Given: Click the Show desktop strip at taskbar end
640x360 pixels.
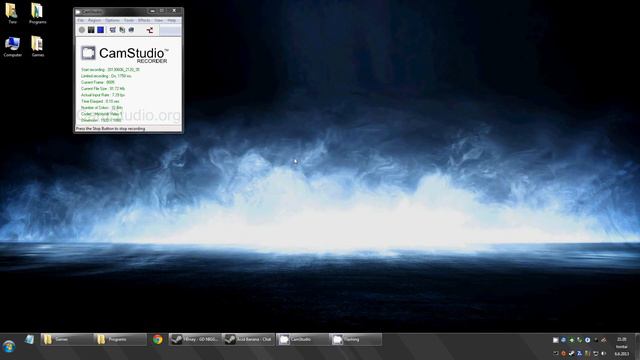Looking at the screenshot, I should [x=637, y=347].
